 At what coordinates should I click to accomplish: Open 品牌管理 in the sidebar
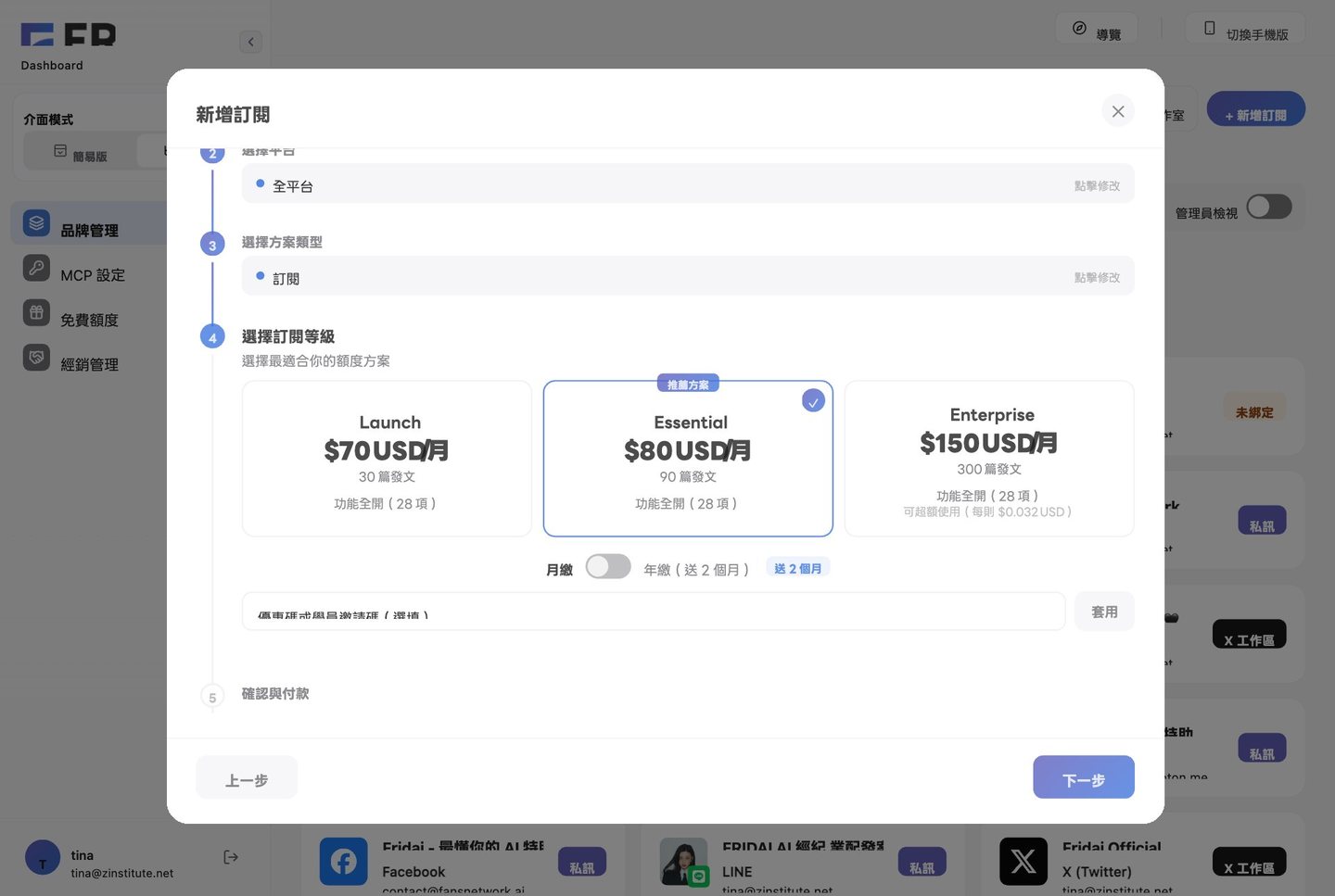(x=90, y=224)
